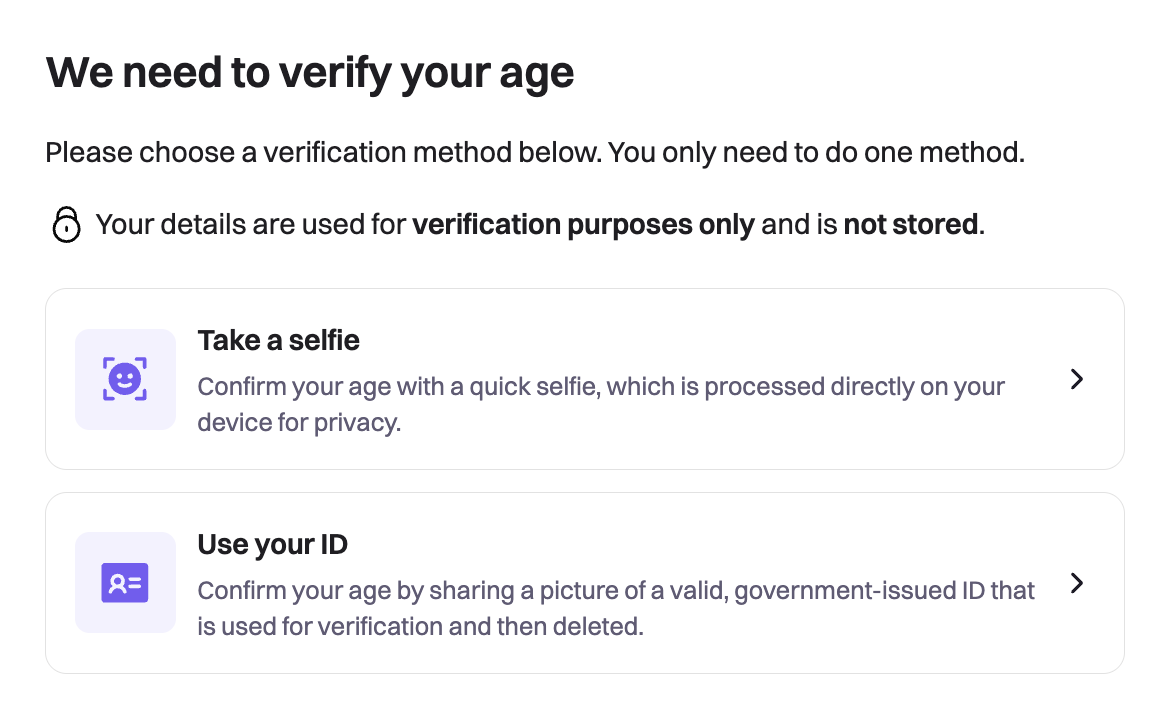Click the selfie face-scan icon
This screenshot has height=716, width=1157.
point(125,379)
